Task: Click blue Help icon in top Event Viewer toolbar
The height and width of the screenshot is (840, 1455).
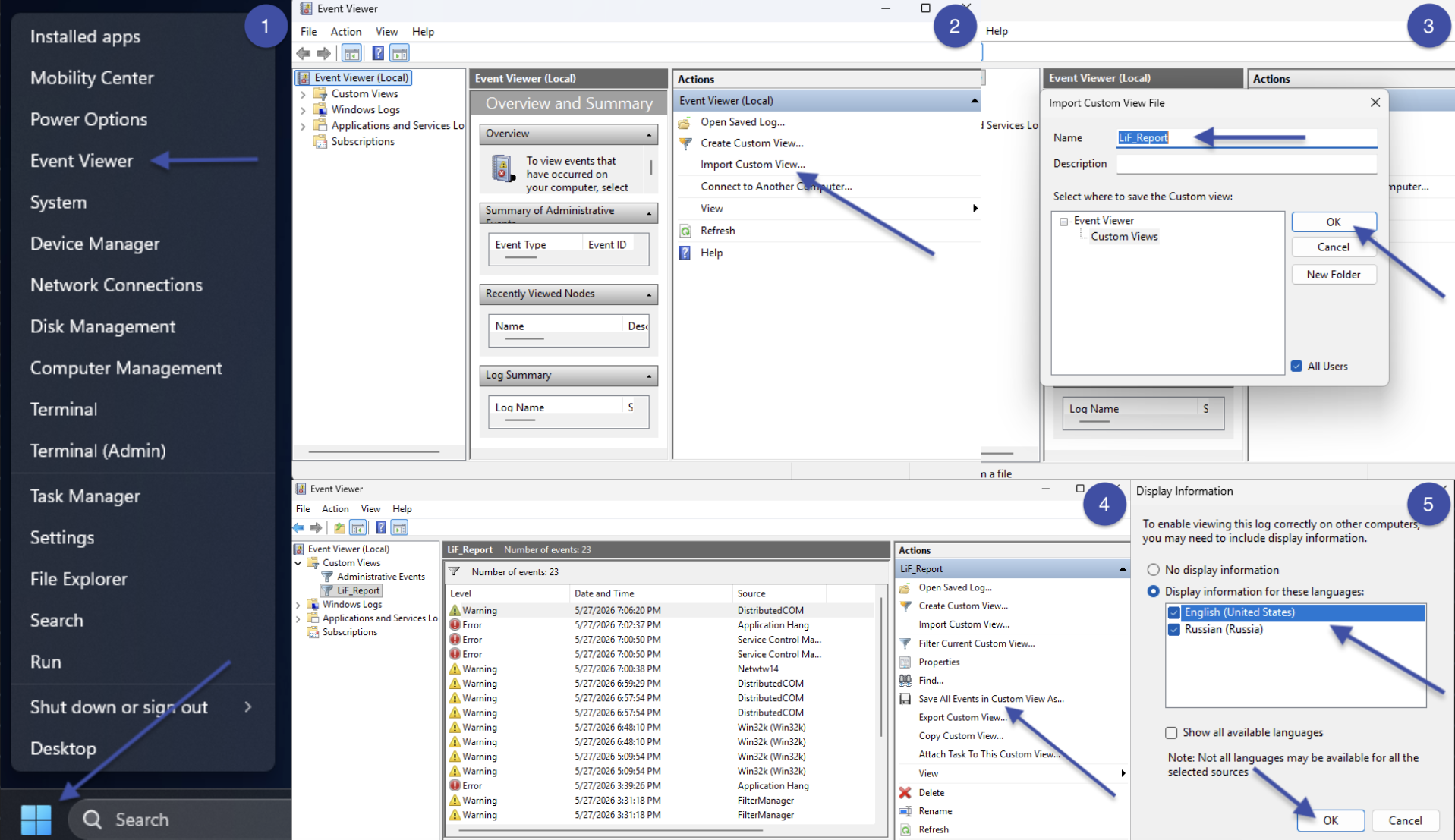Action: pyautogui.click(x=377, y=53)
